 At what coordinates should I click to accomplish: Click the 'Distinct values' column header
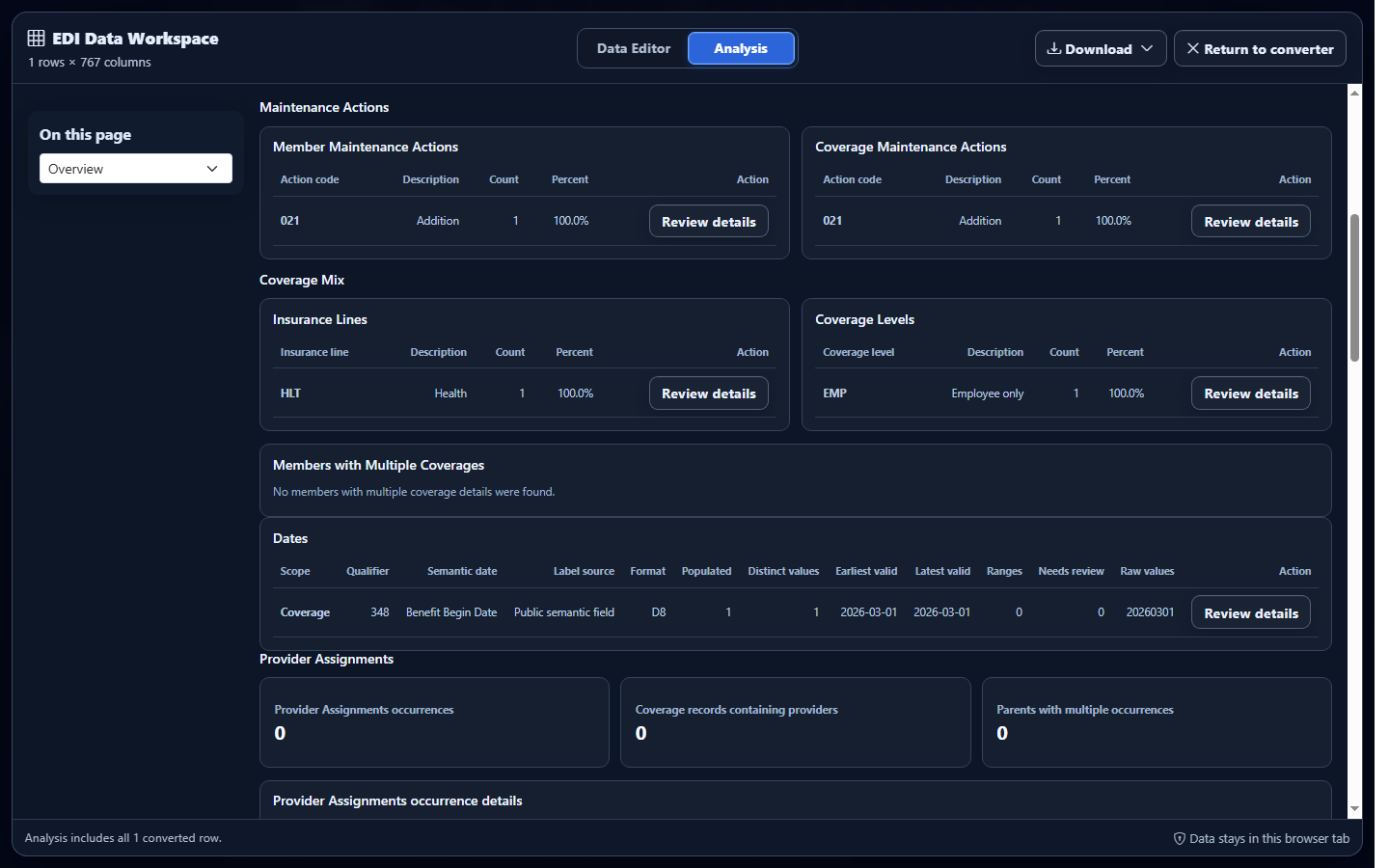coord(783,571)
